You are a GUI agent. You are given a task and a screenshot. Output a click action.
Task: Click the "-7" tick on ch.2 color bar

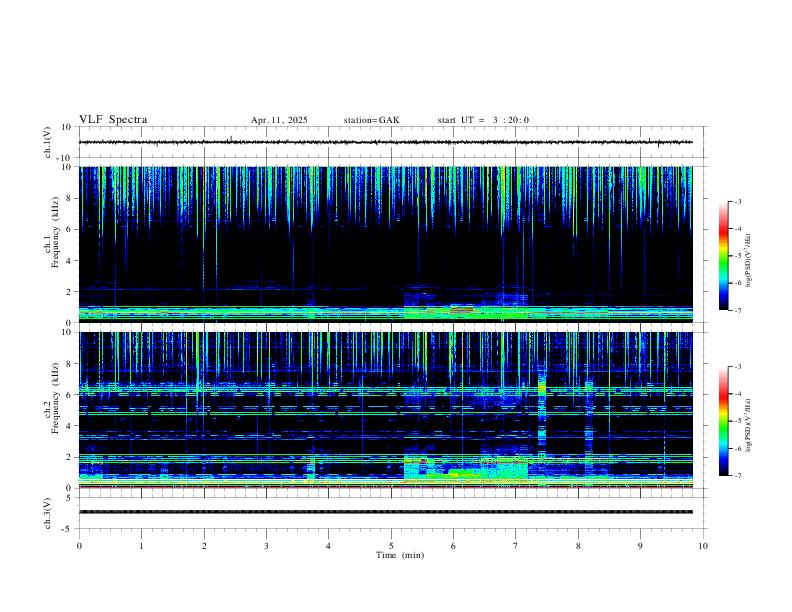pyautogui.click(x=738, y=475)
